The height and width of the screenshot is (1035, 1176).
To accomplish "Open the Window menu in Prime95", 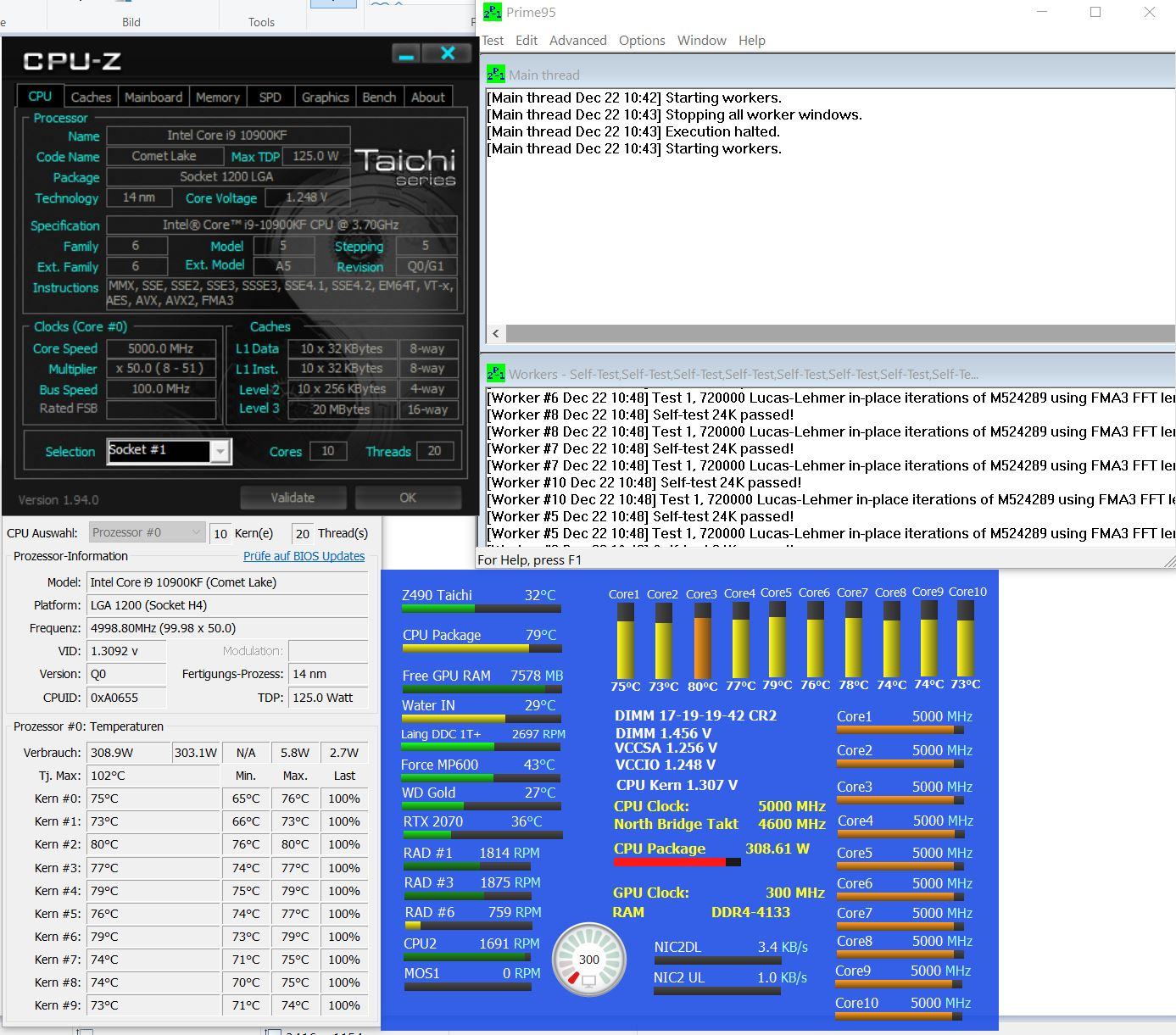I will [702, 40].
